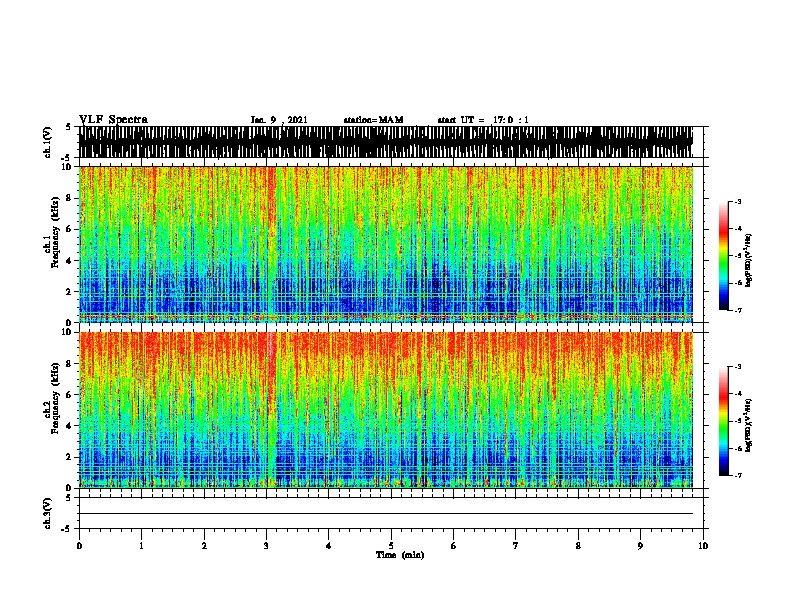Select the date text "Jan. 9, 2021"
This screenshot has height=612, width=792.
(x=279, y=120)
